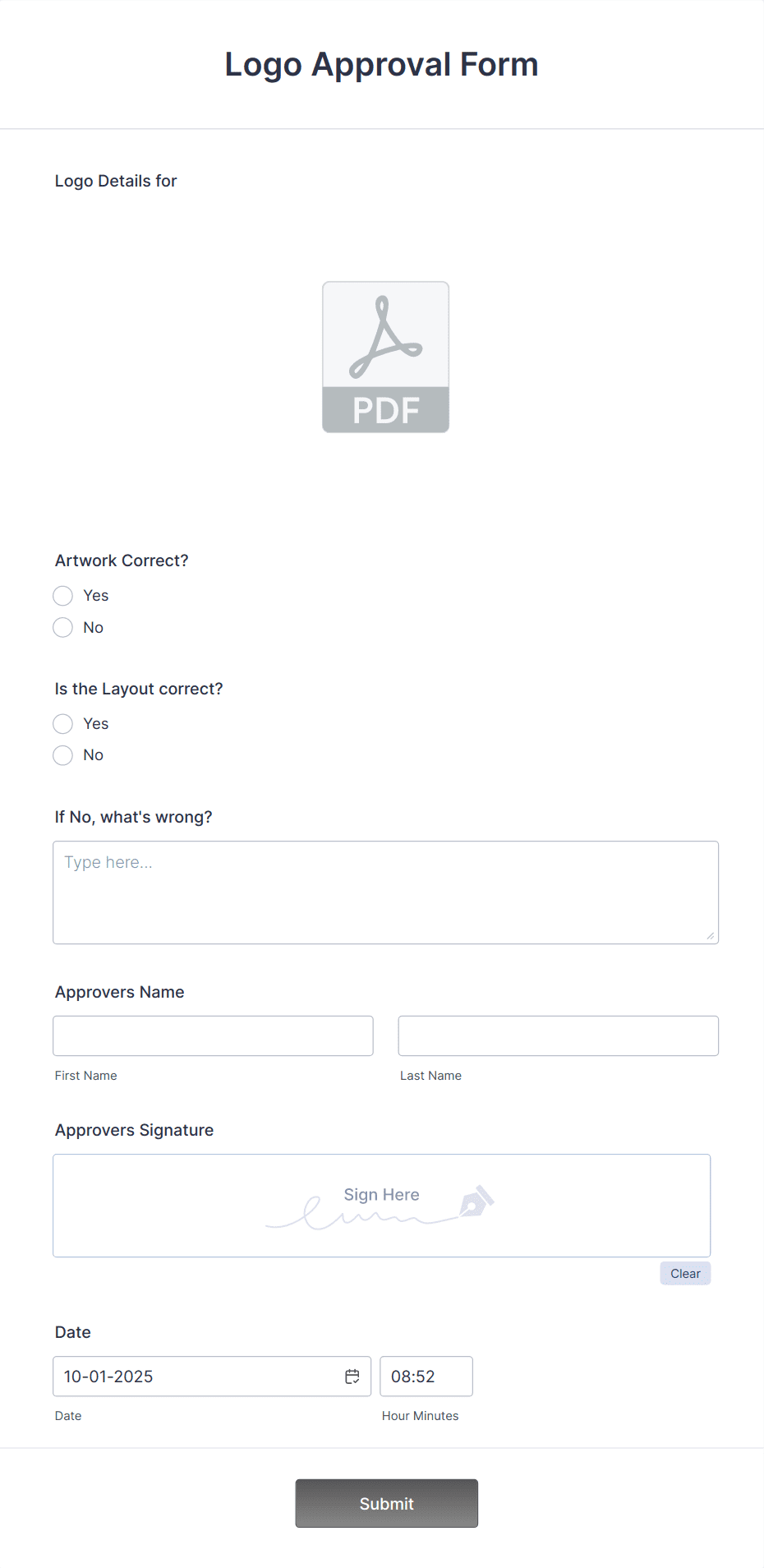
Task: Click the calendar icon next to the date
Action: tap(352, 1376)
